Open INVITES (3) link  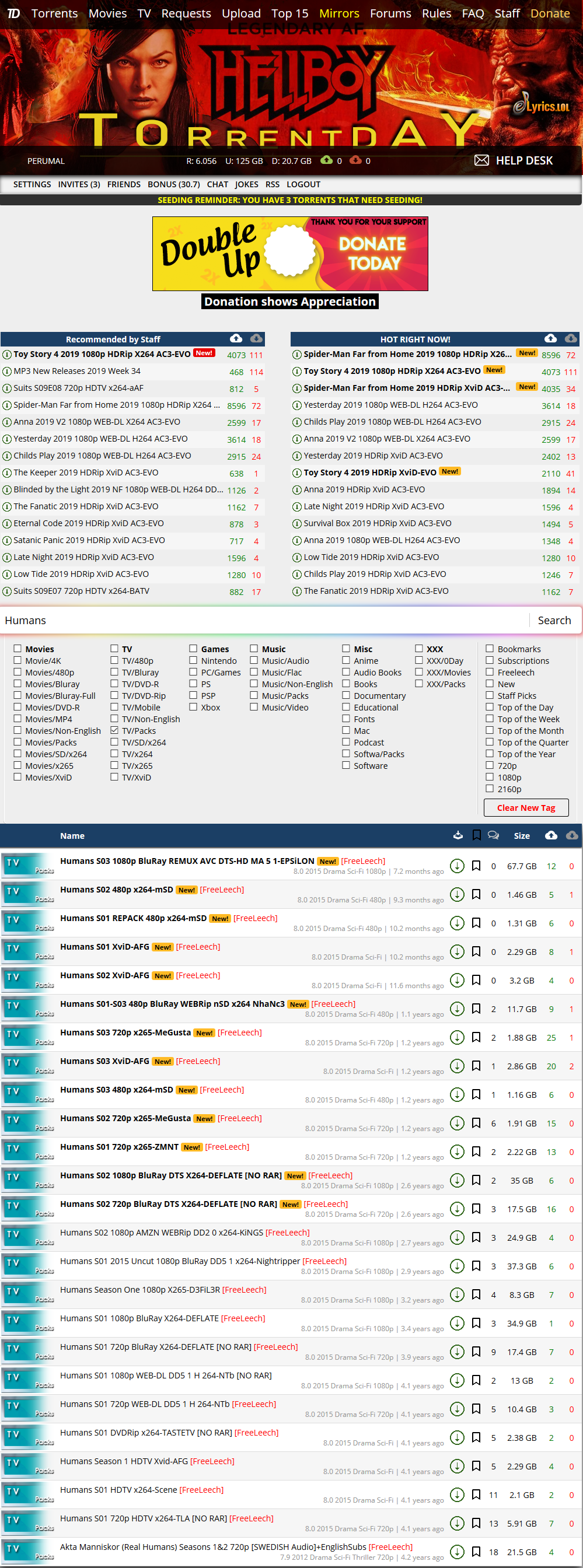click(79, 184)
